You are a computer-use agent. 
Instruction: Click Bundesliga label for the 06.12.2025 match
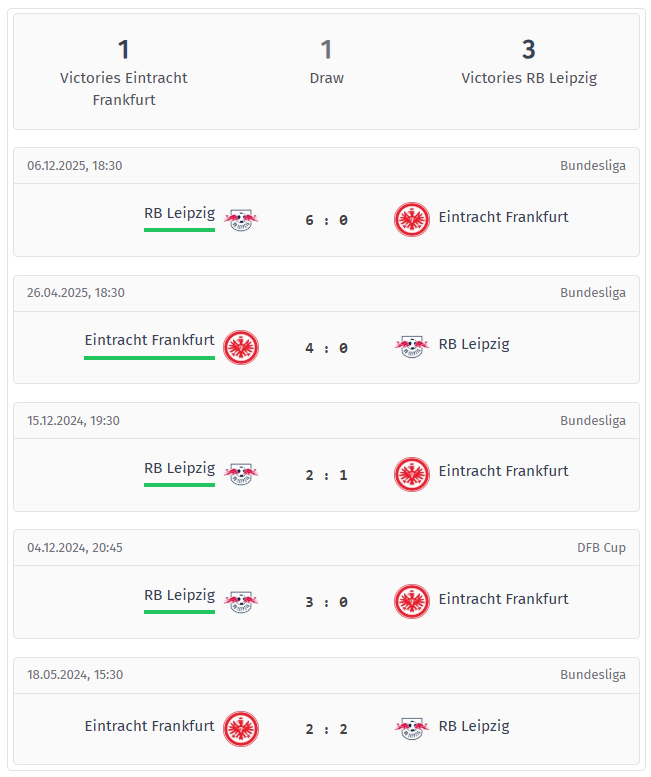coord(592,166)
